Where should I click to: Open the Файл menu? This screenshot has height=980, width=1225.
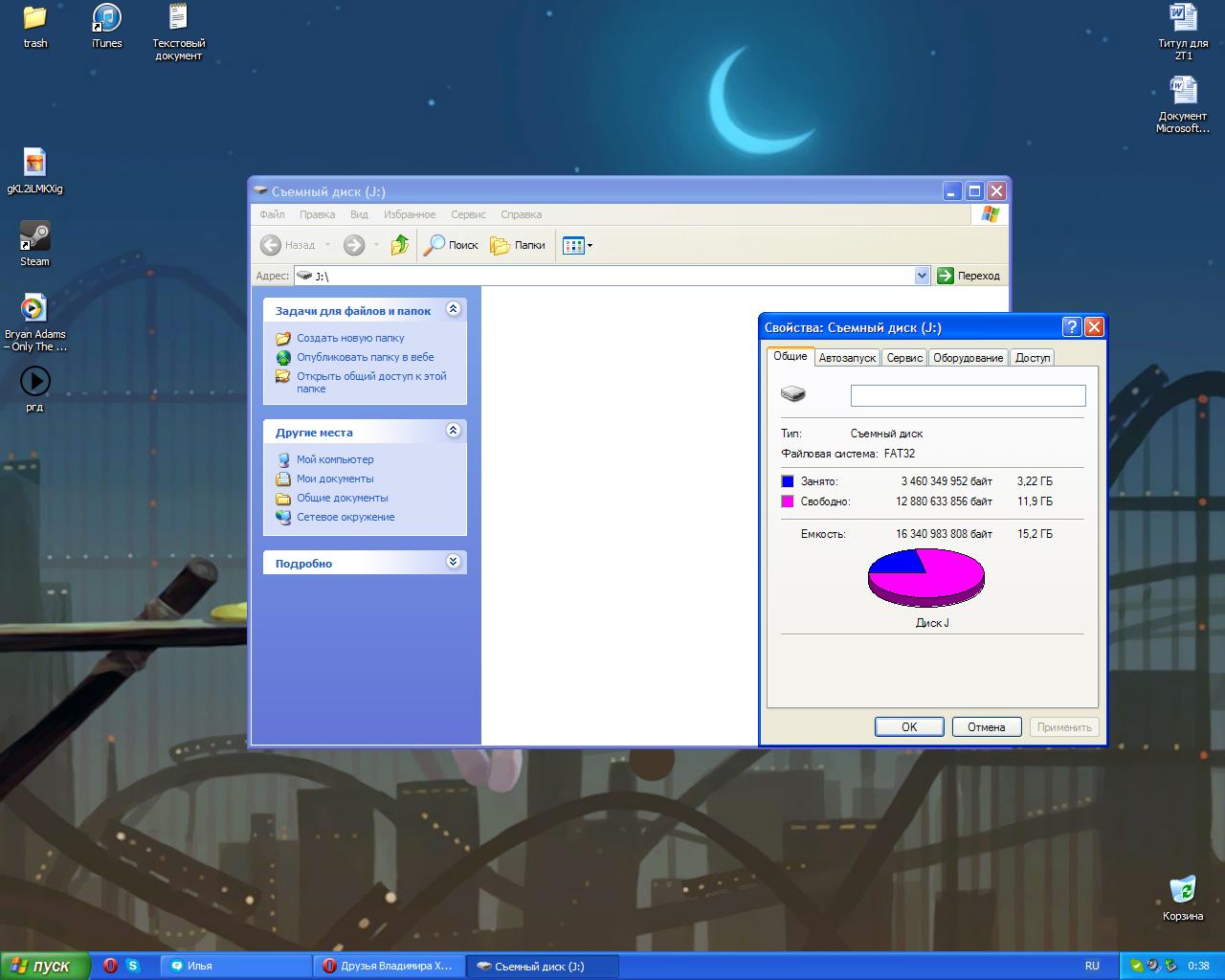tap(272, 214)
